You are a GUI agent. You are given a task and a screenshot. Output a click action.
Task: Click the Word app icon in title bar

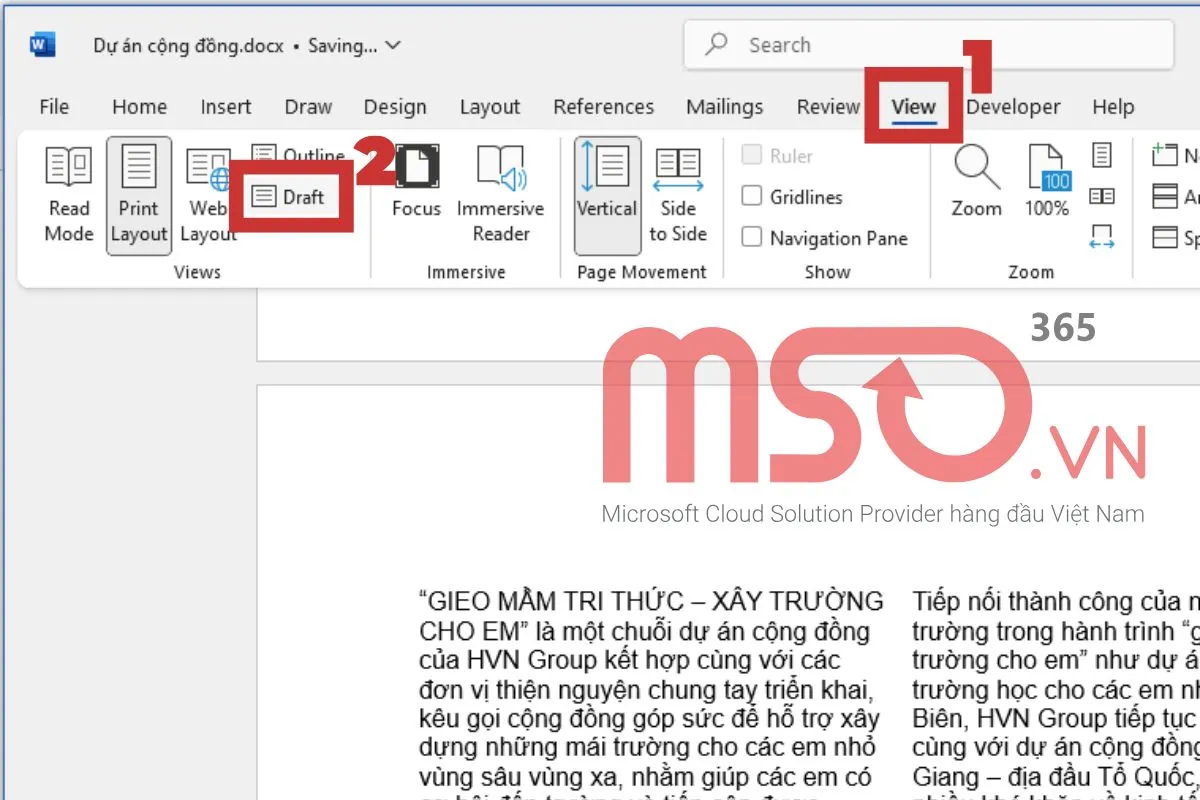(43, 45)
